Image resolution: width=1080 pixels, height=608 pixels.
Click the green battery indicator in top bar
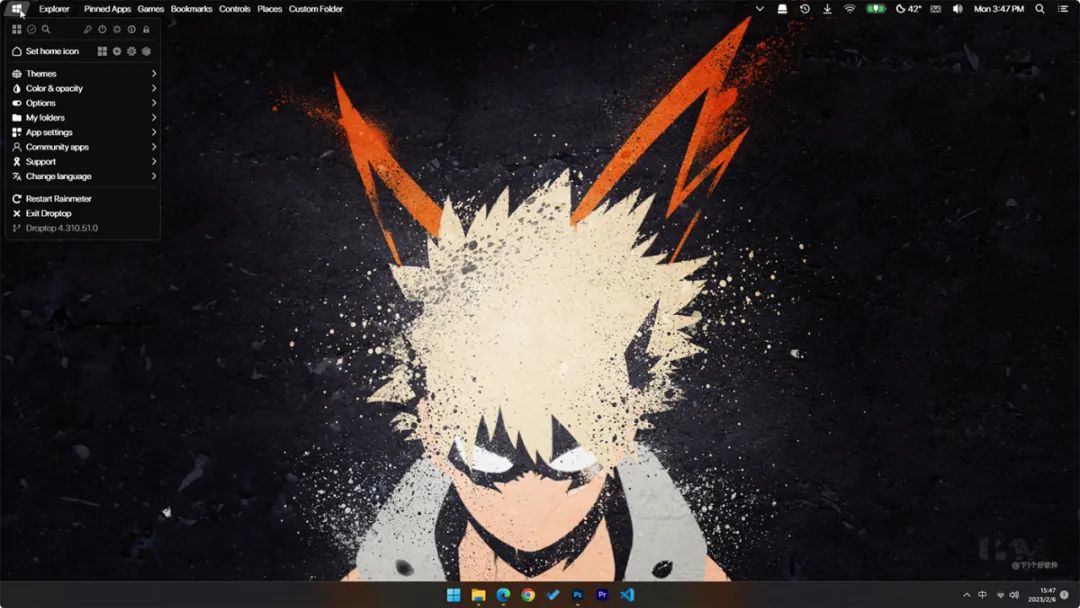coord(875,9)
